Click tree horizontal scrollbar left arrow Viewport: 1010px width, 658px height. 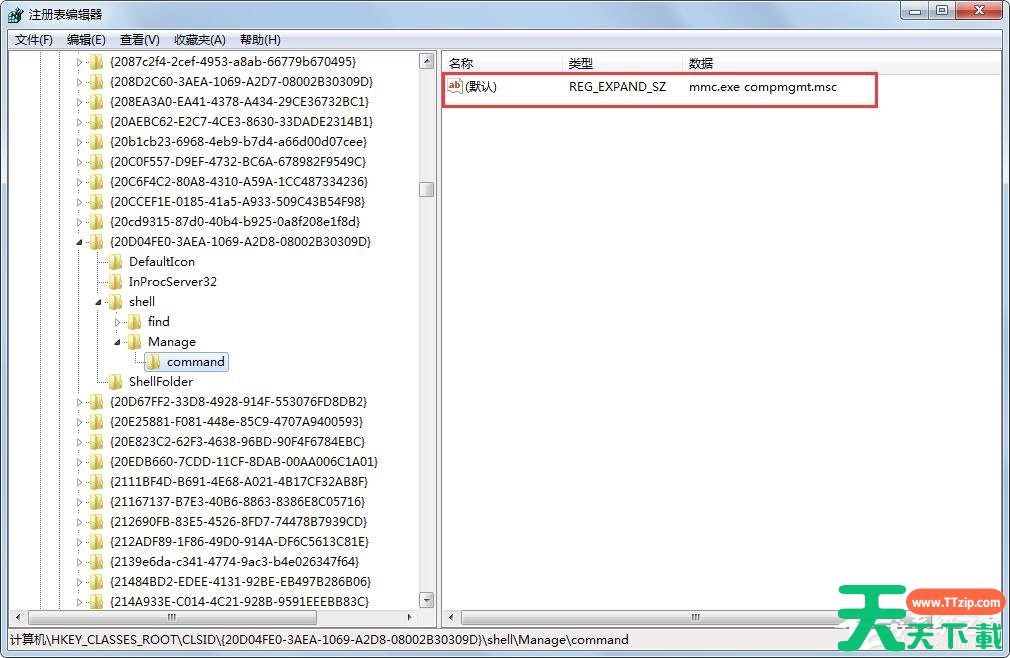pyautogui.click(x=18, y=617)
